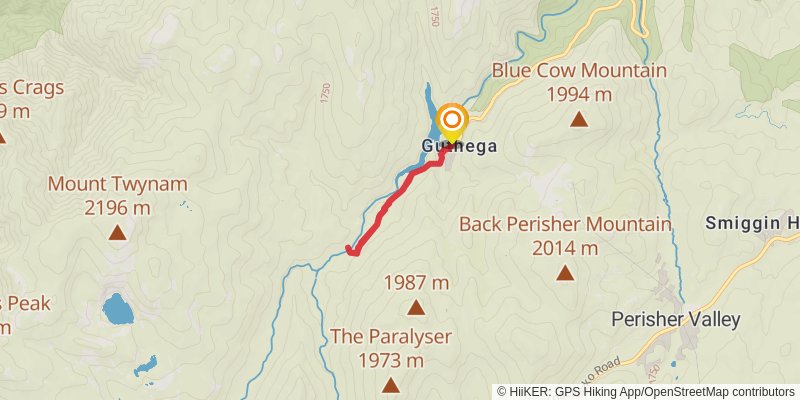Click the Guthega reservoir water above the pin
Screen dimensions: 800x400
[428, 105]
